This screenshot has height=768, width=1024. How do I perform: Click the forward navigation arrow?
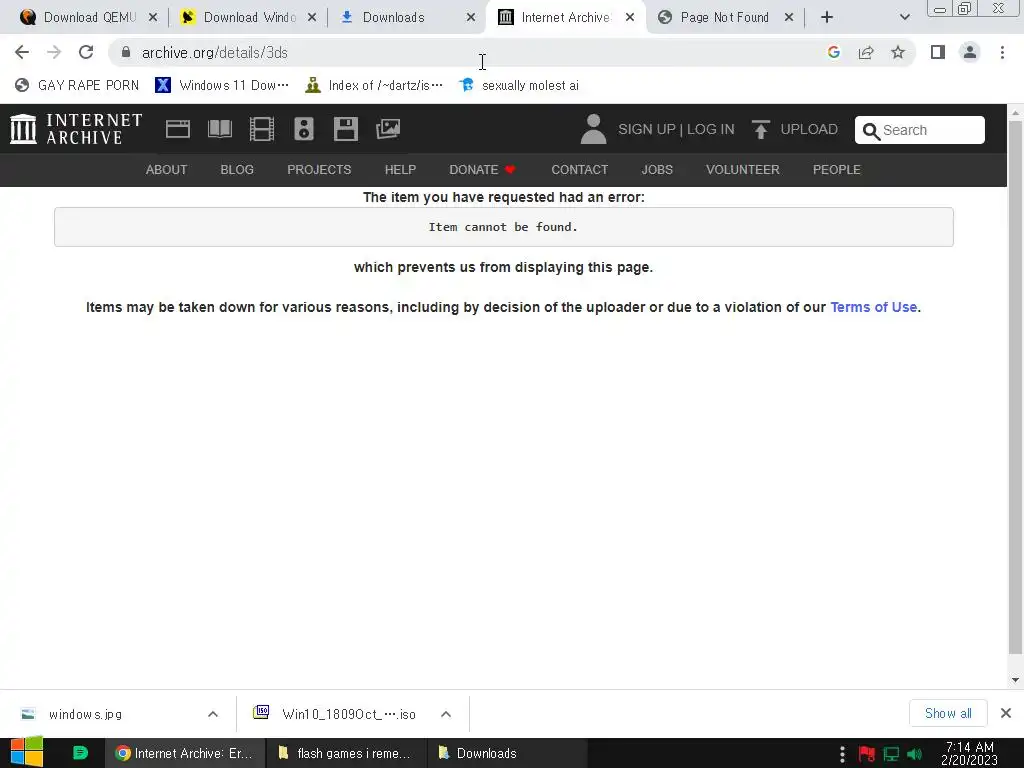tap(54, 52)
